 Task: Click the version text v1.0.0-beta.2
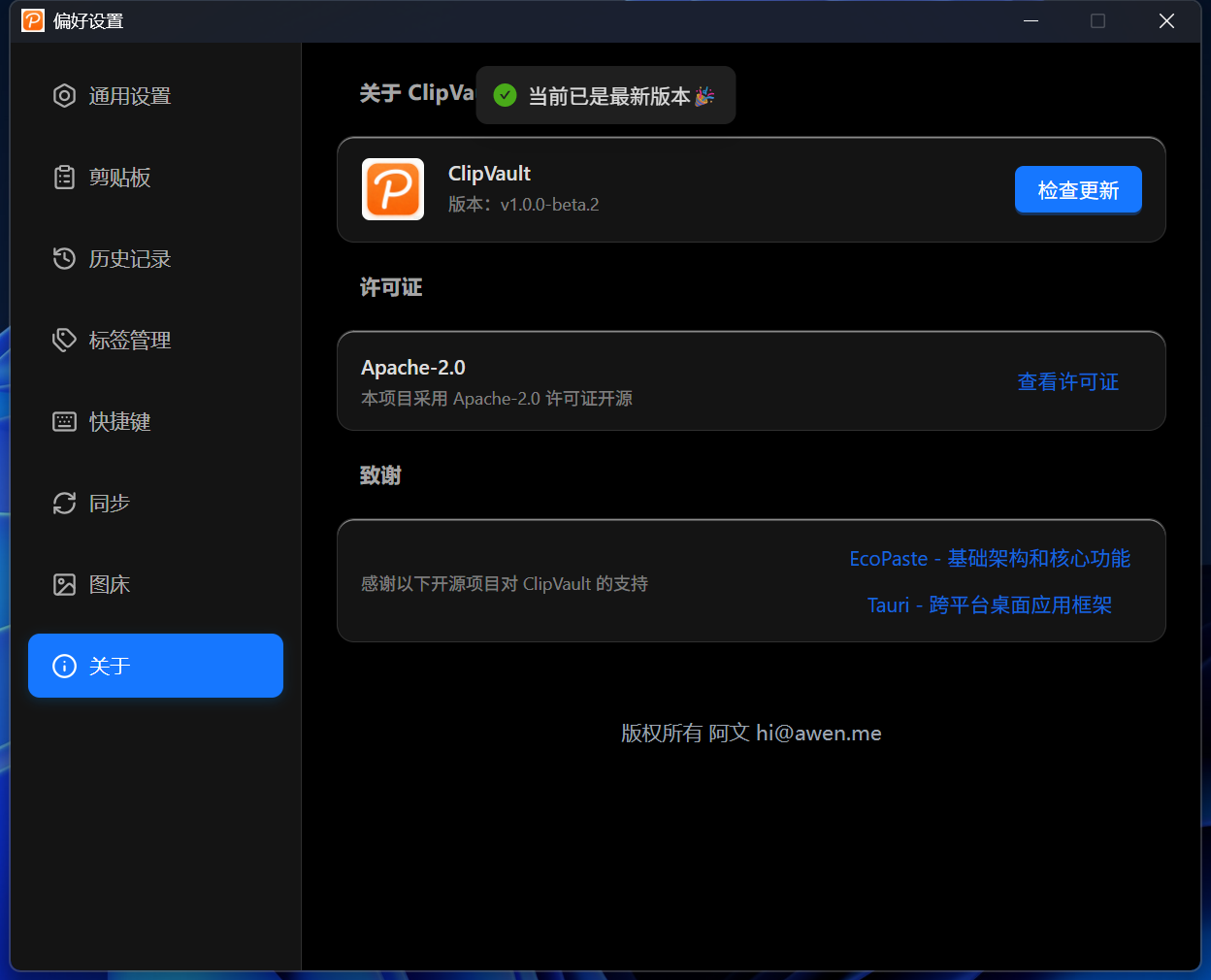click(x=549, y=204)
